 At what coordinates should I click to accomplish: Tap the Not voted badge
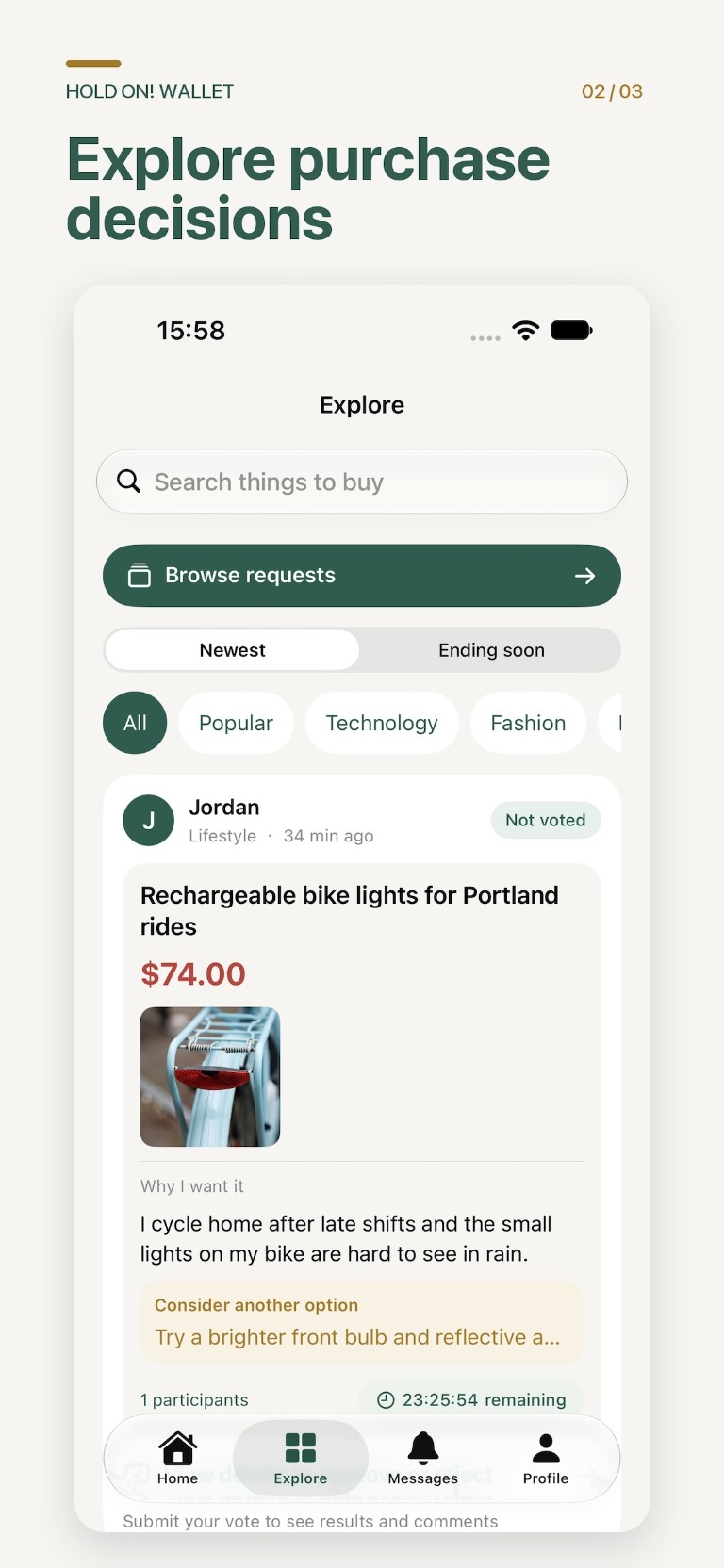[x=546, y=820]
